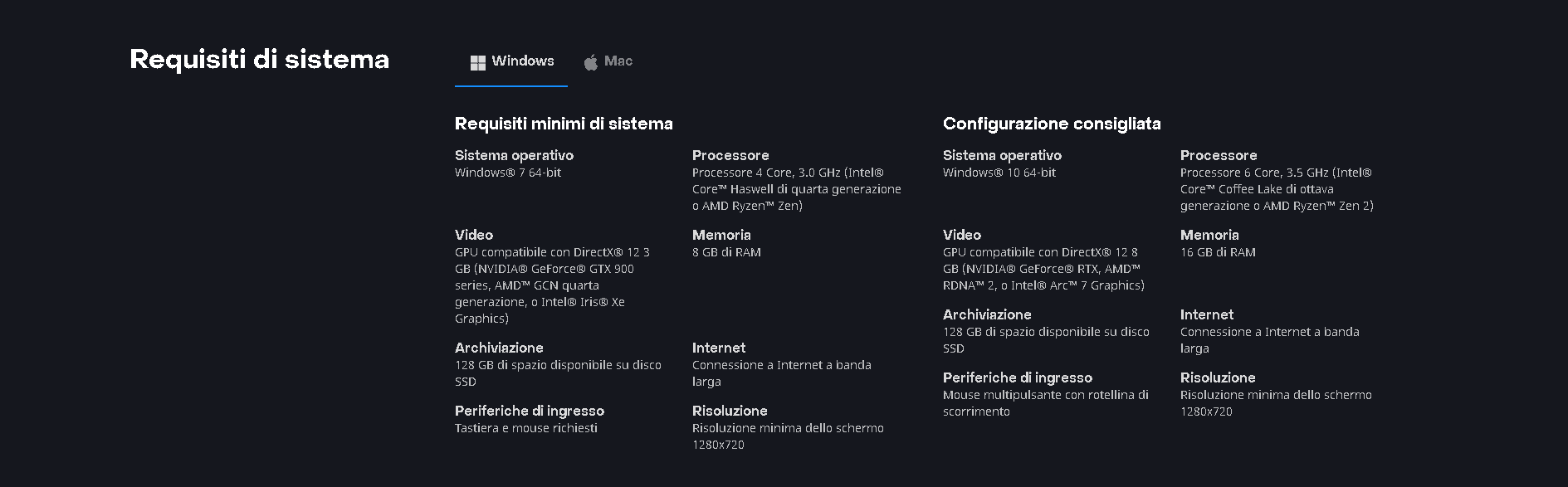Click the 6 Core processor description
The width and height of the screenshot is (1568, 487).
[x=1277, y=189]
